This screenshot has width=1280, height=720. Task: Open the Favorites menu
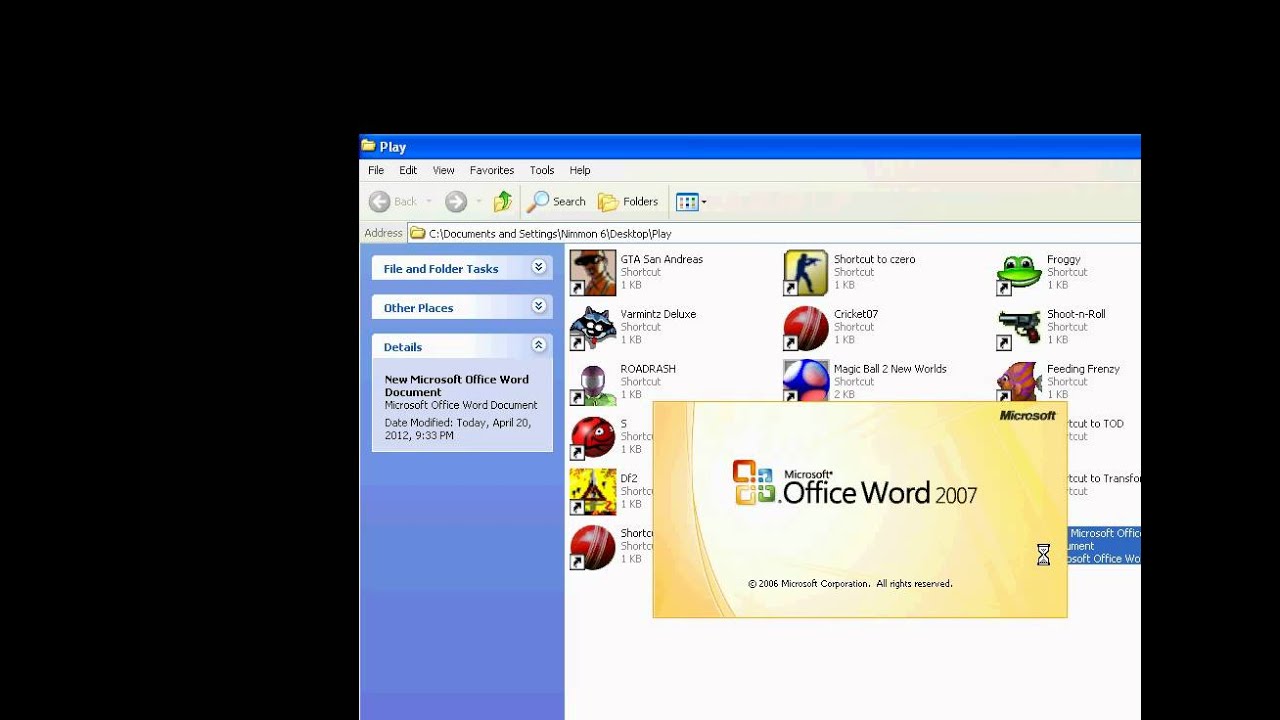pos(492,171)
